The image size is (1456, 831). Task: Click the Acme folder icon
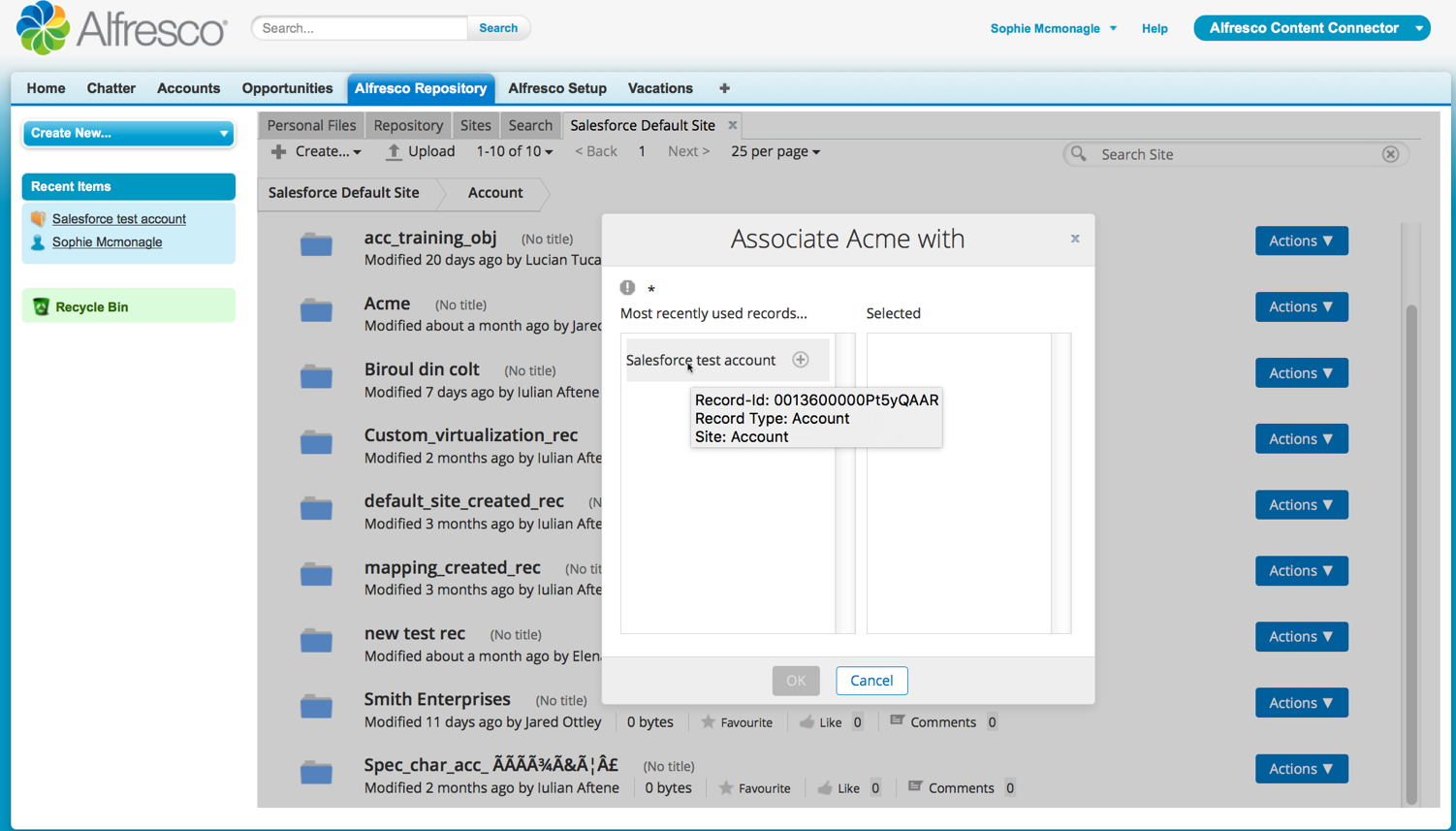pyautogui.click(x=316, y=310)
